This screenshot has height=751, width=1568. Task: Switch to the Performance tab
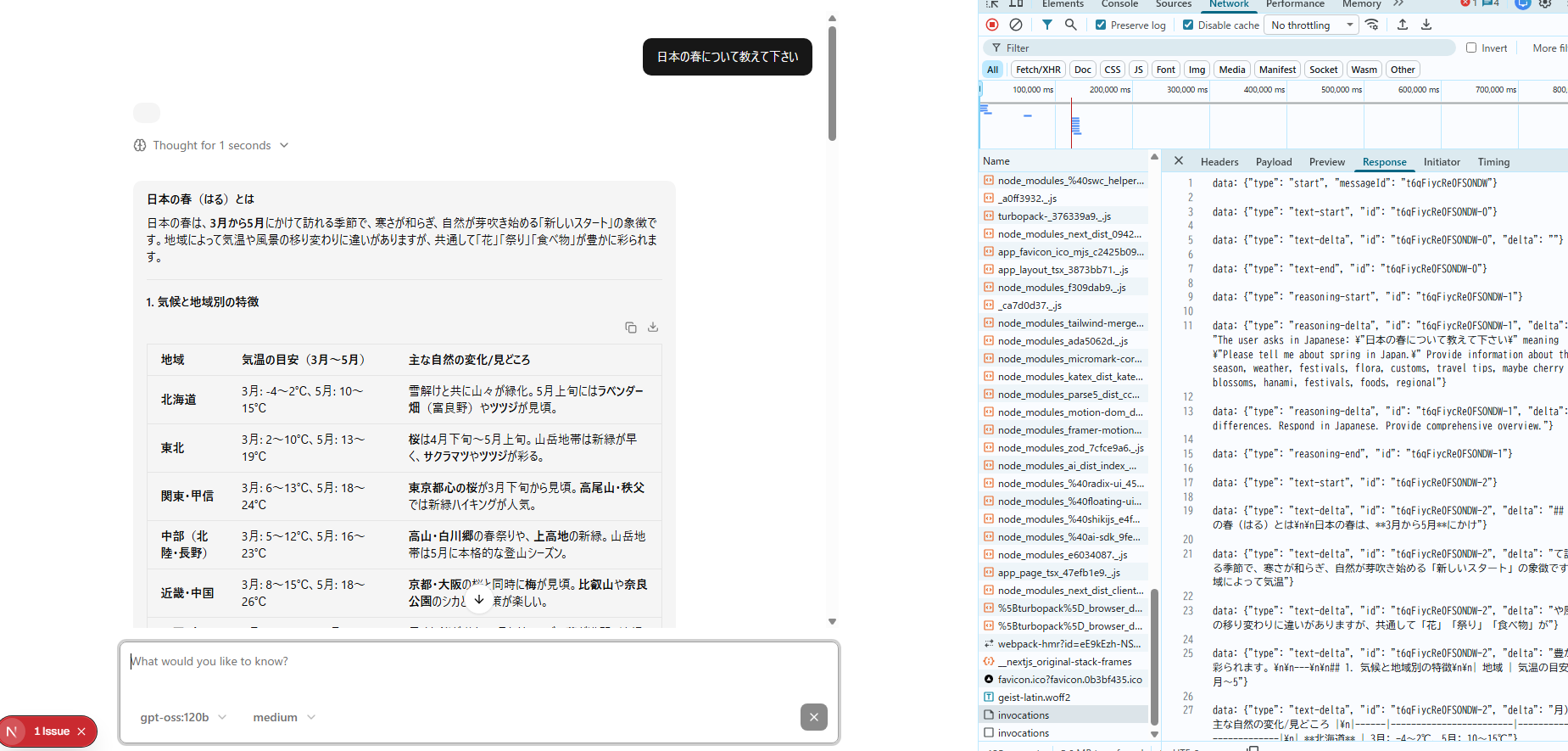point(1295,4)
